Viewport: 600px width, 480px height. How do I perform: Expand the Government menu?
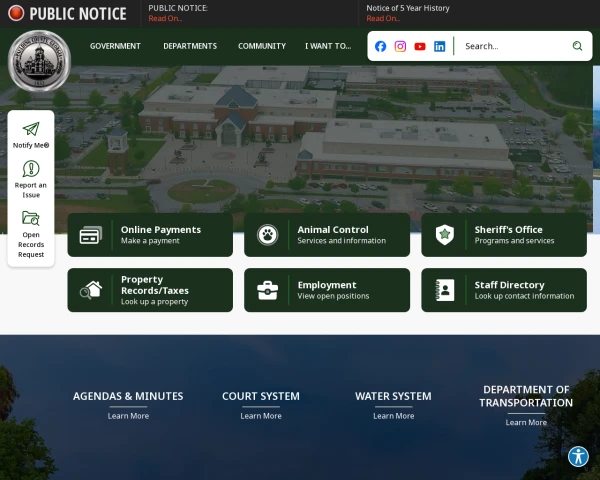click(x=115, y=46)
